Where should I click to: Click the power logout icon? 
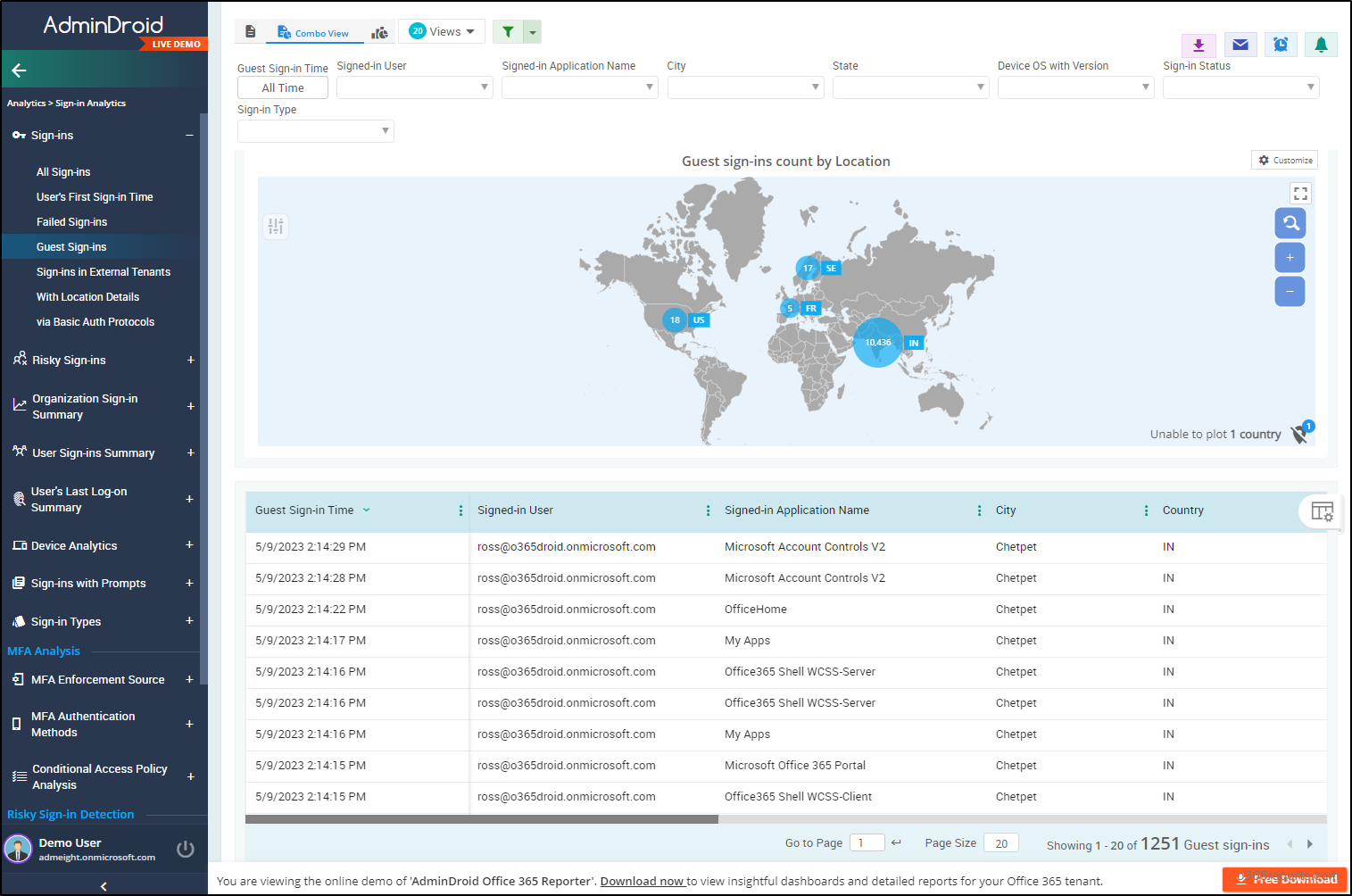(186, 849)
